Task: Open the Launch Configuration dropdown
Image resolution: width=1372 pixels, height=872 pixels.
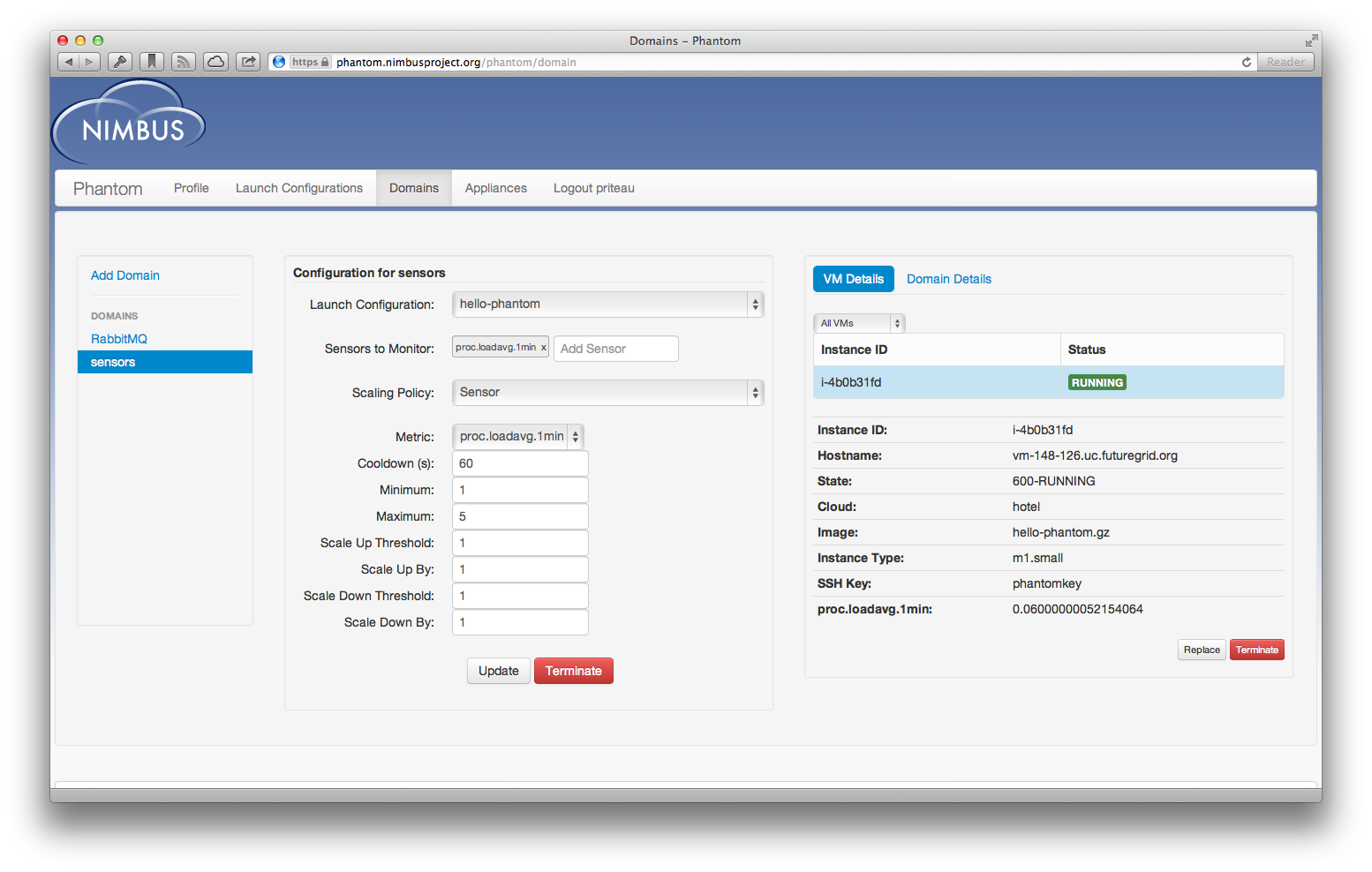Action: pyautogui.click(x=607, y=304)
